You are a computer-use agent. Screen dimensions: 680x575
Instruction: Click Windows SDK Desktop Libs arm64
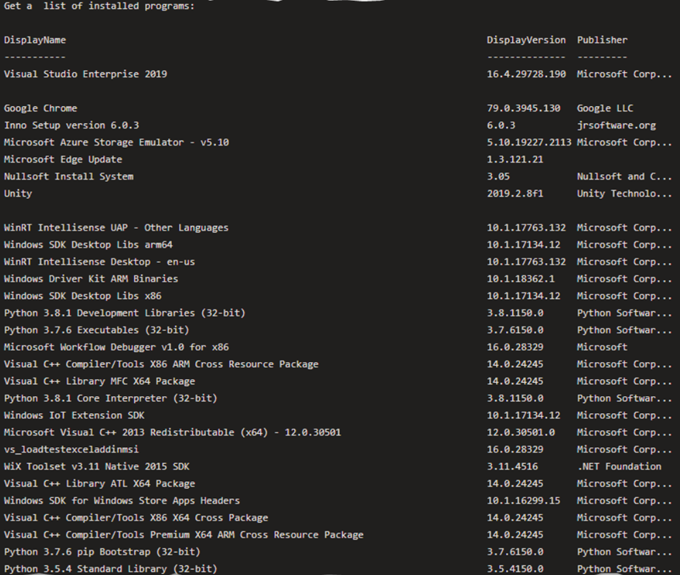pyautogui.click(x=88, y=245)
